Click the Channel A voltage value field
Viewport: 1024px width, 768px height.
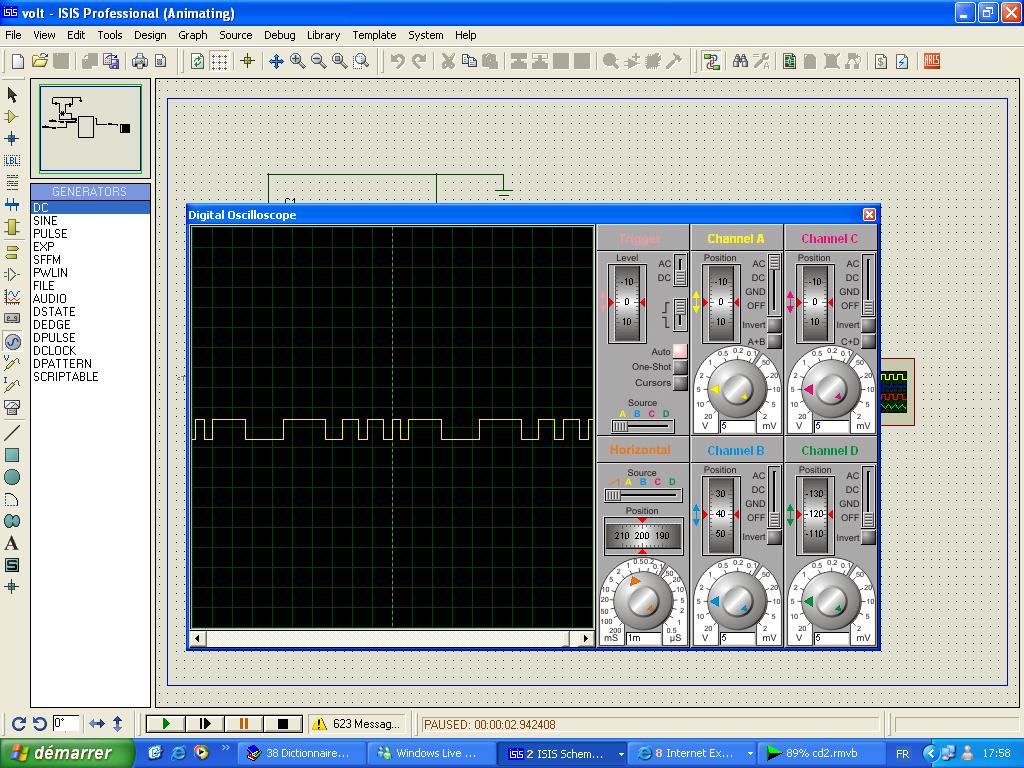(x=737, y=426)
